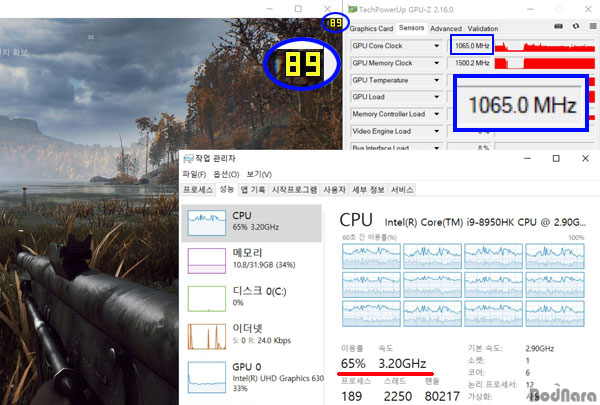
Task: Click the GPU Memory Clock red history graph
Action: click(x=545, y=63)
